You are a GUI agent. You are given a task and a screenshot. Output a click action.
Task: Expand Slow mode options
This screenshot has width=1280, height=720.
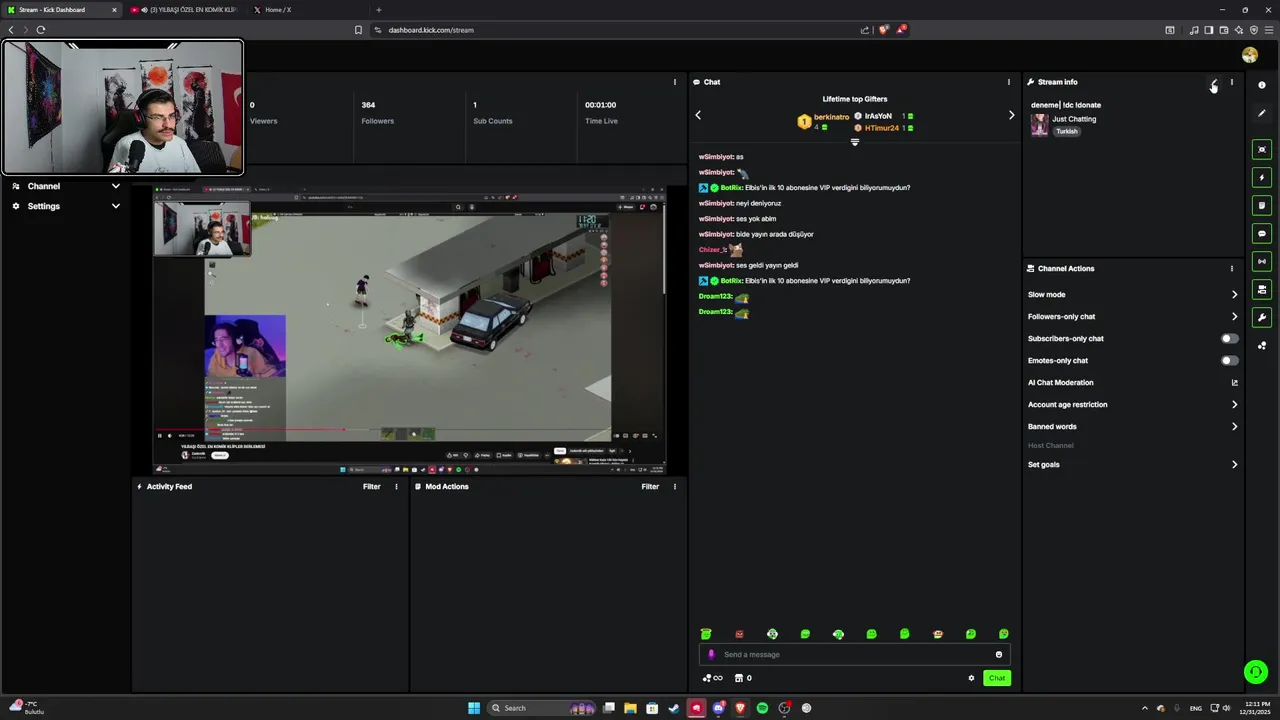tap(1133, 294)
